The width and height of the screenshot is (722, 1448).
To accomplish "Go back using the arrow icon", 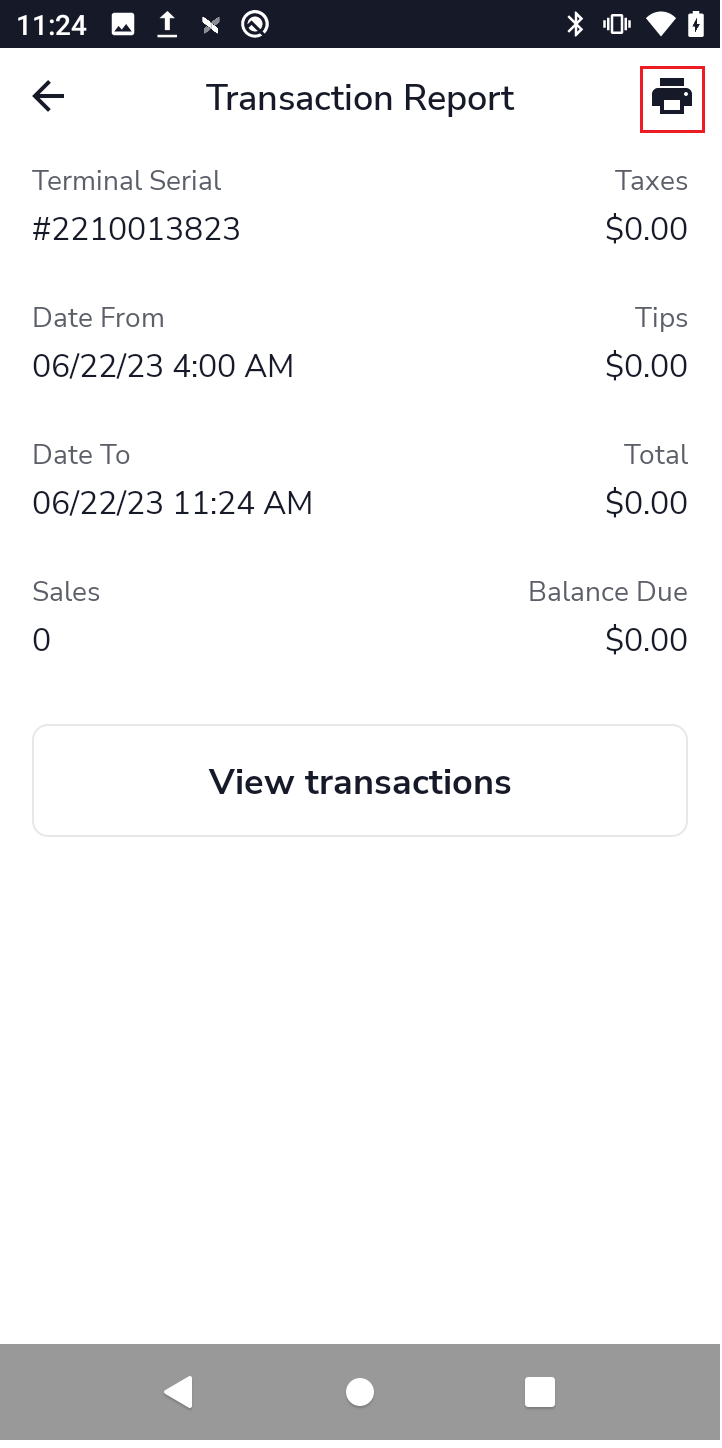I will (48, 97).
